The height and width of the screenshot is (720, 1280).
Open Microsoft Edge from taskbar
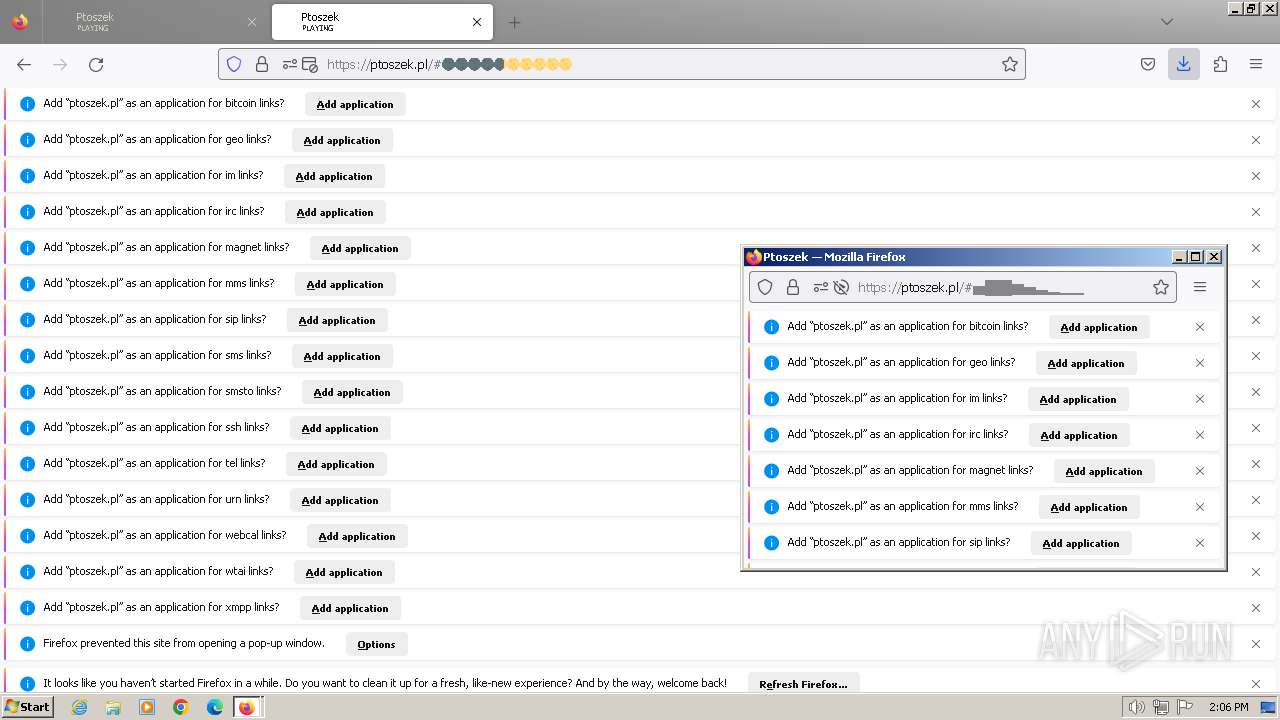pyautogui.click(x=214, y=707)
